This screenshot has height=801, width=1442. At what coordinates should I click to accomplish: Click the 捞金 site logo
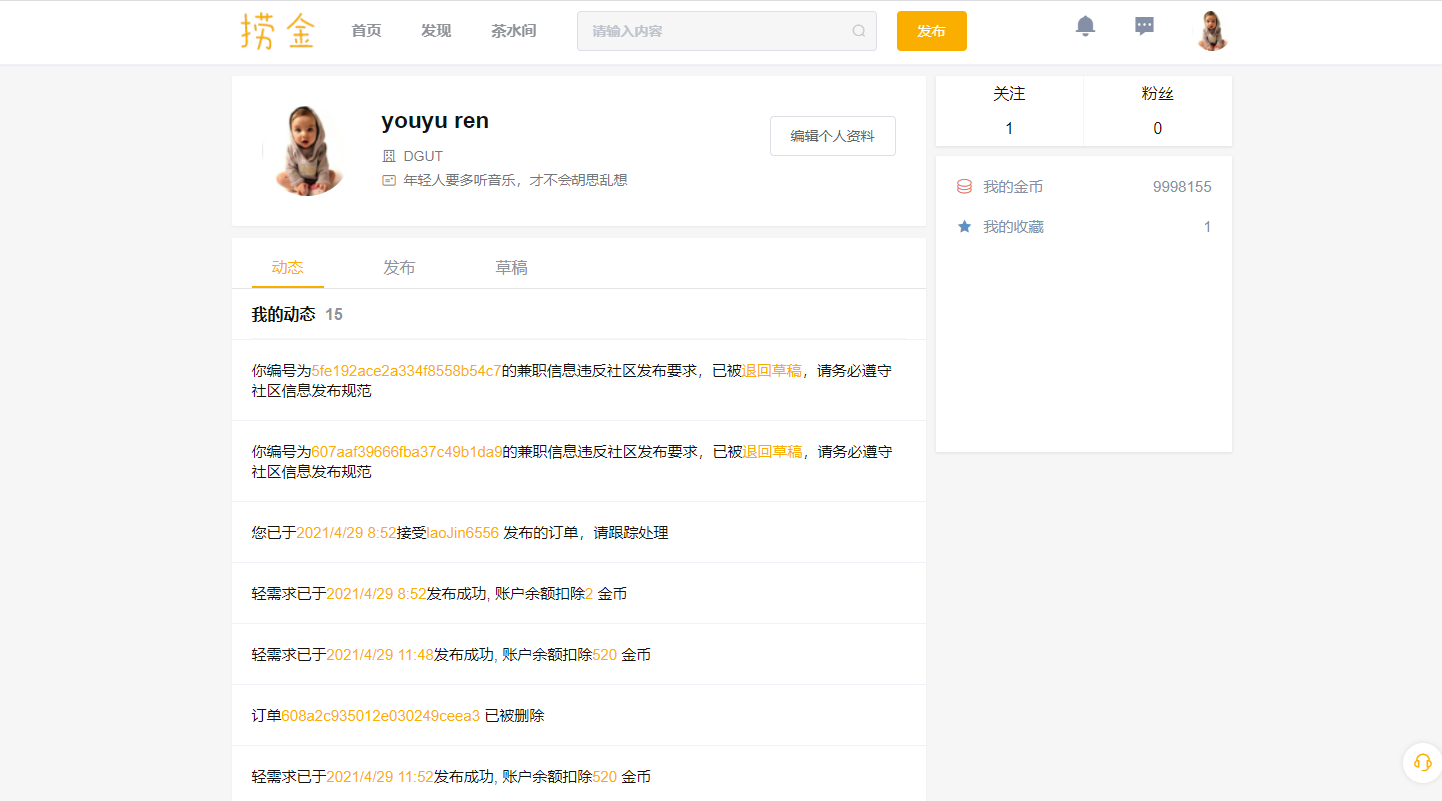click(278, 31)
